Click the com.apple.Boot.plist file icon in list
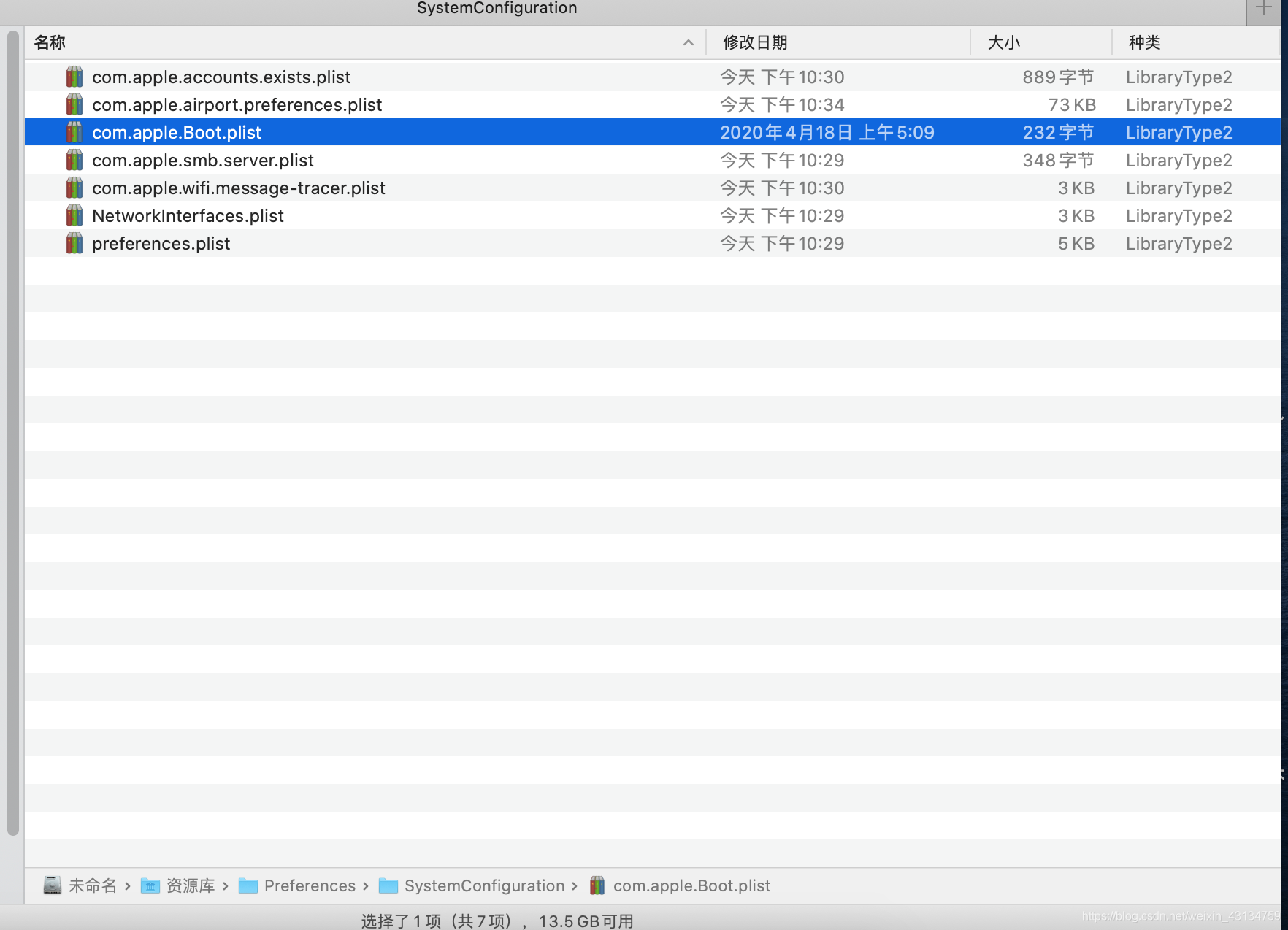 click(x=74, y=132)
